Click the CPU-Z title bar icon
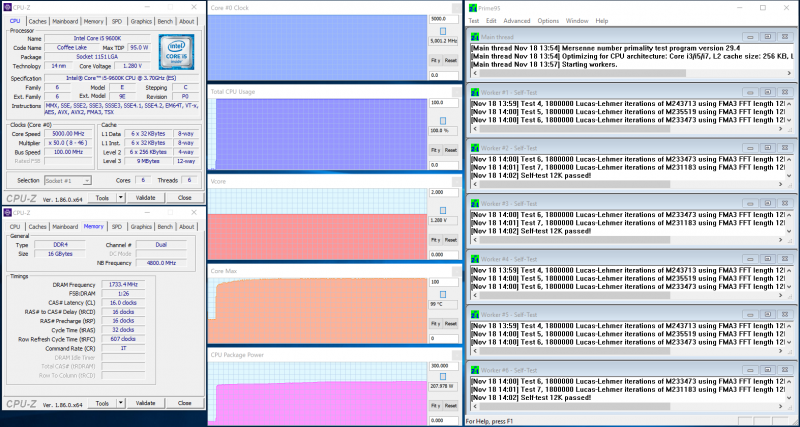 click(7, 7)
